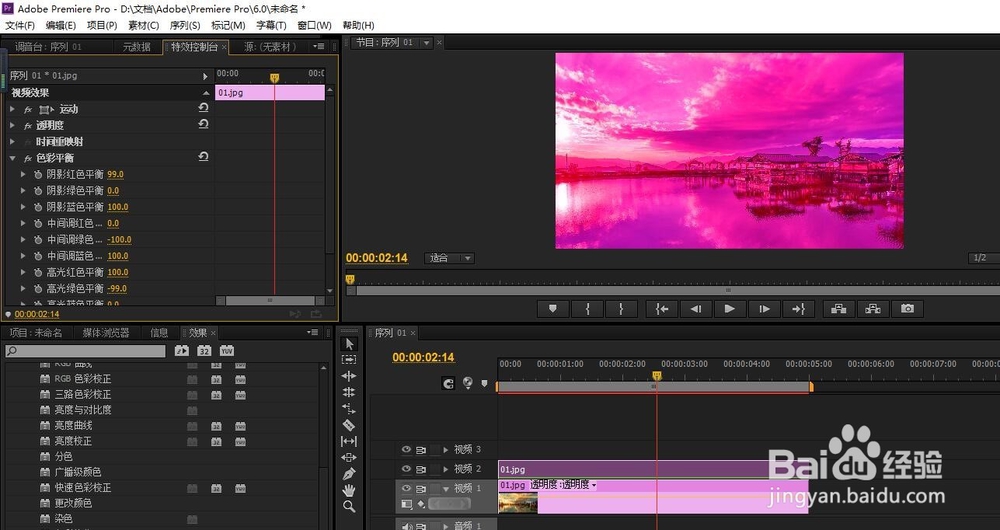Hide the 视频 2 track eye icon
The height and width of the screenshot is (530, 1000).
pos(406,469)
